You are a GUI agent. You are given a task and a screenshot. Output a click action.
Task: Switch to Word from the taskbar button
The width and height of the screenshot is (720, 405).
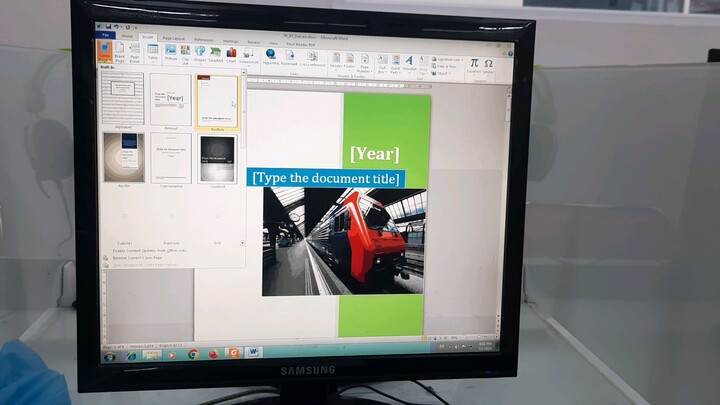coord(253,352)
